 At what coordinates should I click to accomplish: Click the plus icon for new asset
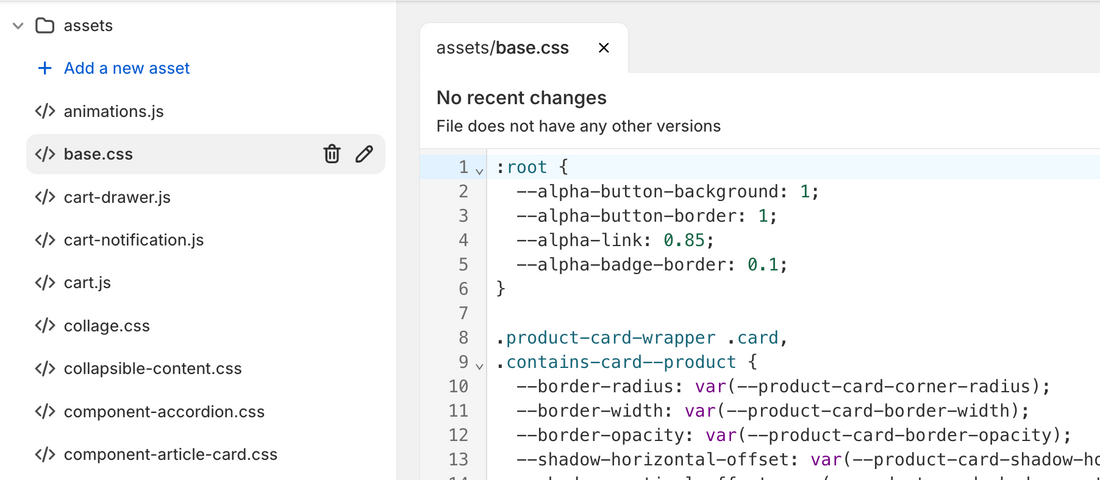coord(44,68)
